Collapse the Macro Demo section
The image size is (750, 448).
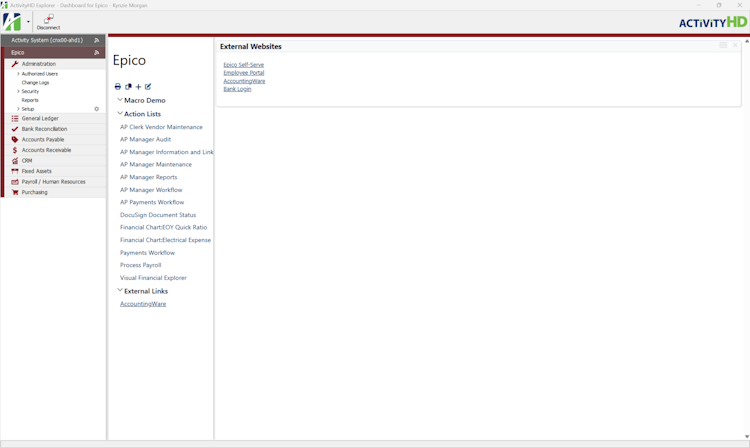point(120,99)
